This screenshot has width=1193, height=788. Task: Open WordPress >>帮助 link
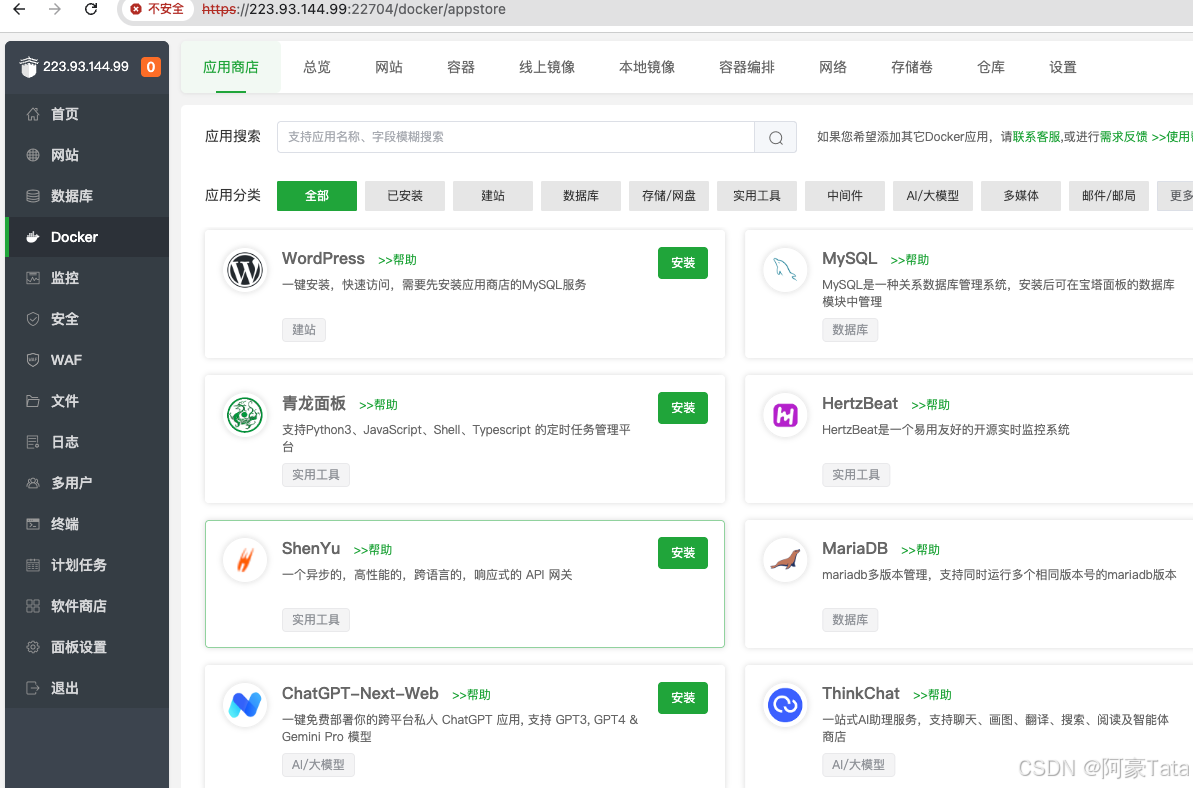[x=397, y=260]
